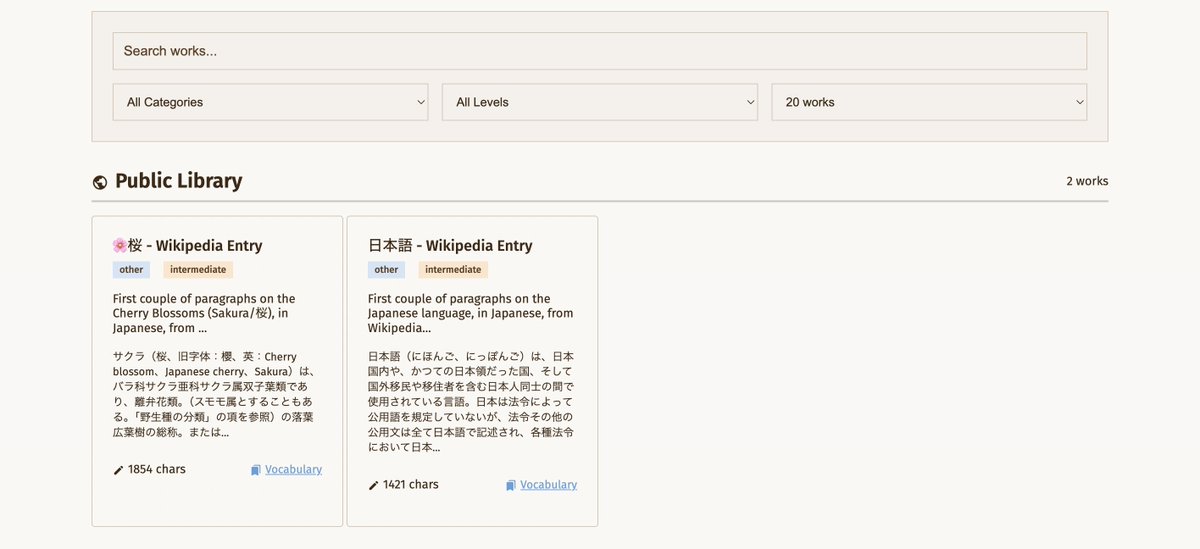Viewport: 1200px width, 549px height.
Task: Open the All Levels dropdown
Action: tap(599, 102)
